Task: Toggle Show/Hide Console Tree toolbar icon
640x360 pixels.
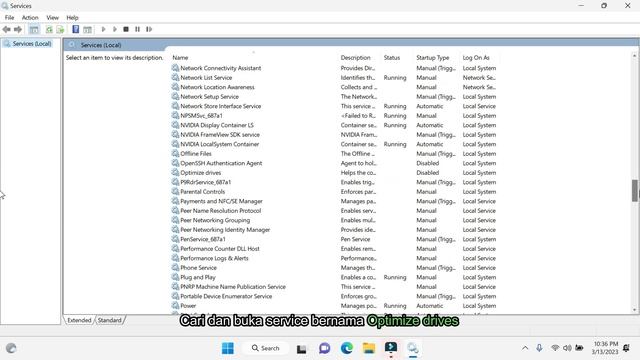Action: tap(34, 29)
